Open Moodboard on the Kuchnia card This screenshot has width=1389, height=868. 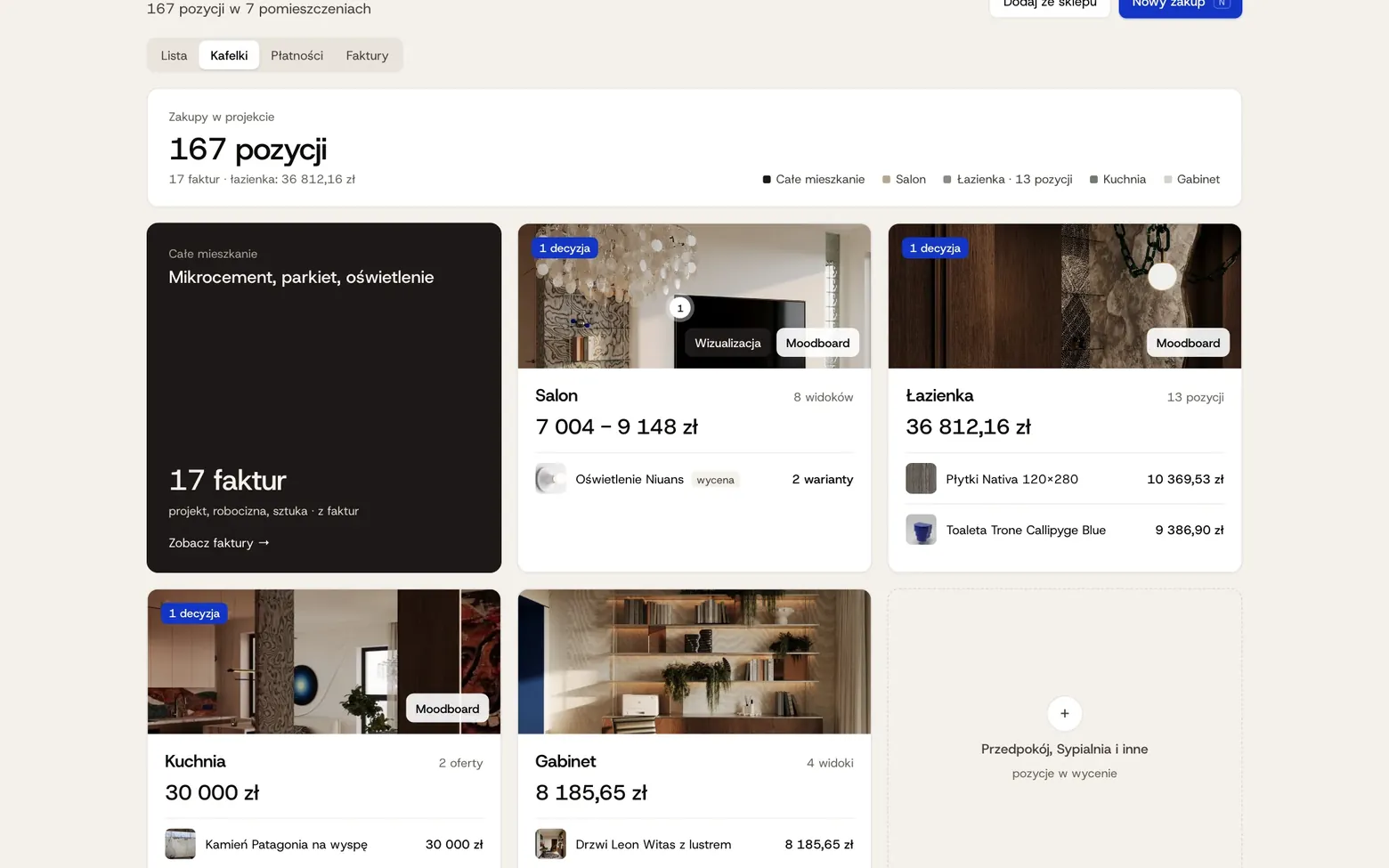click(x=447, y=709)
